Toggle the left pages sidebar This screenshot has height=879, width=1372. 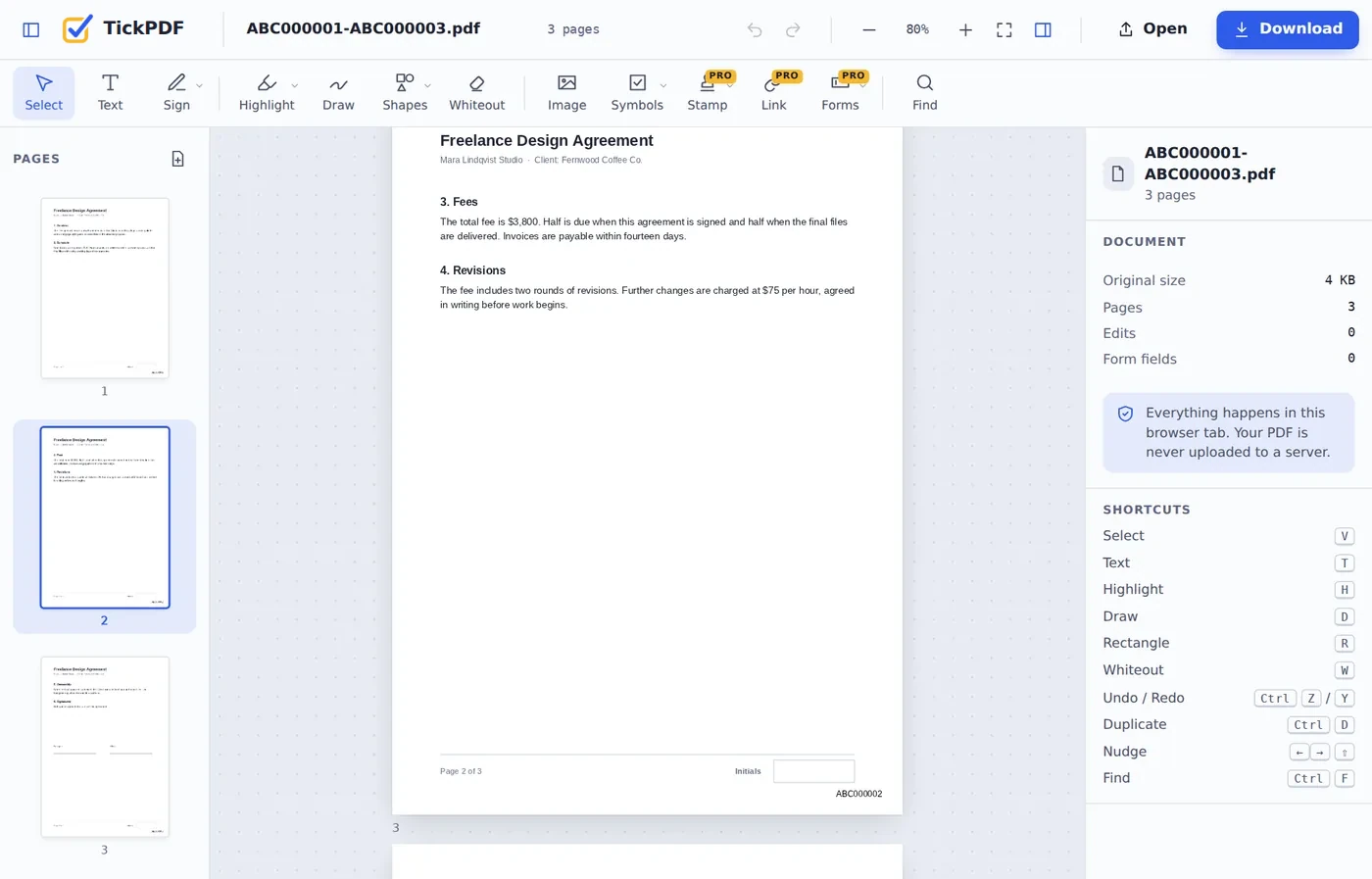click(x=31, y=29)
